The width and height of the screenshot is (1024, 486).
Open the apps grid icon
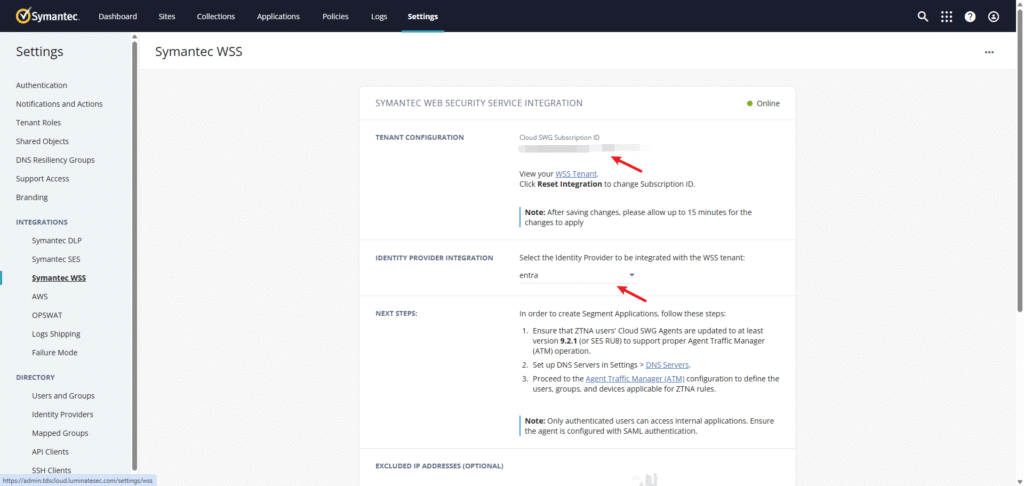click(x=946, y=17)
